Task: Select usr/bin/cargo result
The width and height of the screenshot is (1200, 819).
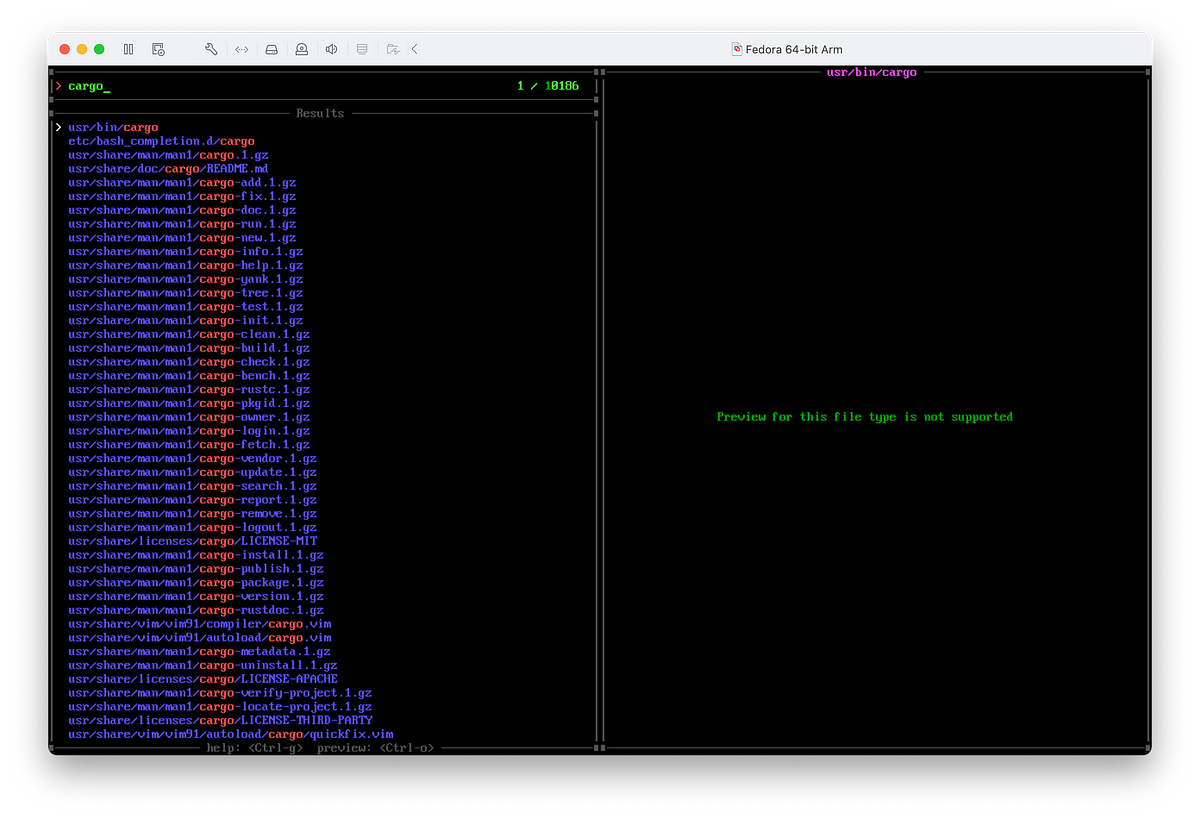Action: (x=113, y=127)
